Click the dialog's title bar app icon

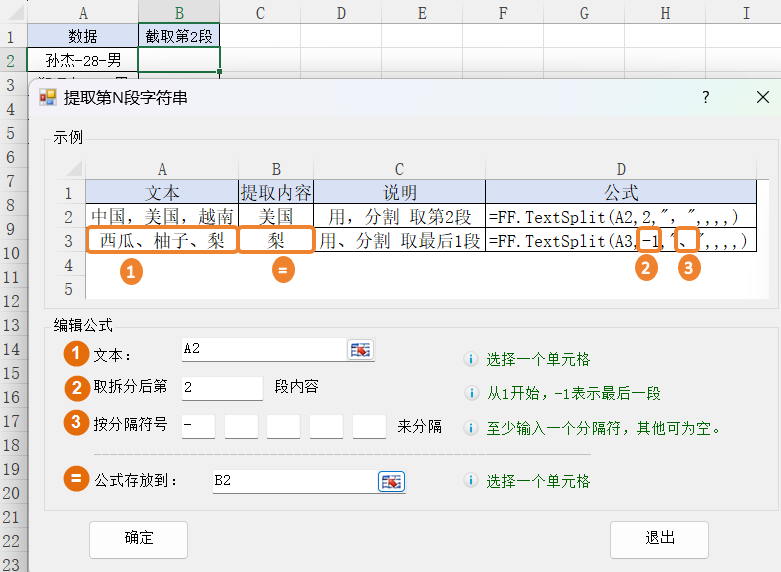click(47, 98)
